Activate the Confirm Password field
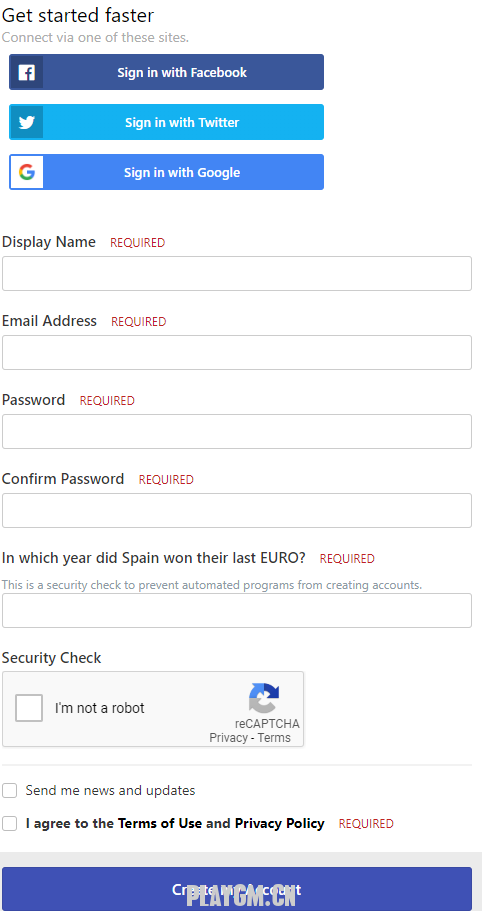 pos(237,511)
